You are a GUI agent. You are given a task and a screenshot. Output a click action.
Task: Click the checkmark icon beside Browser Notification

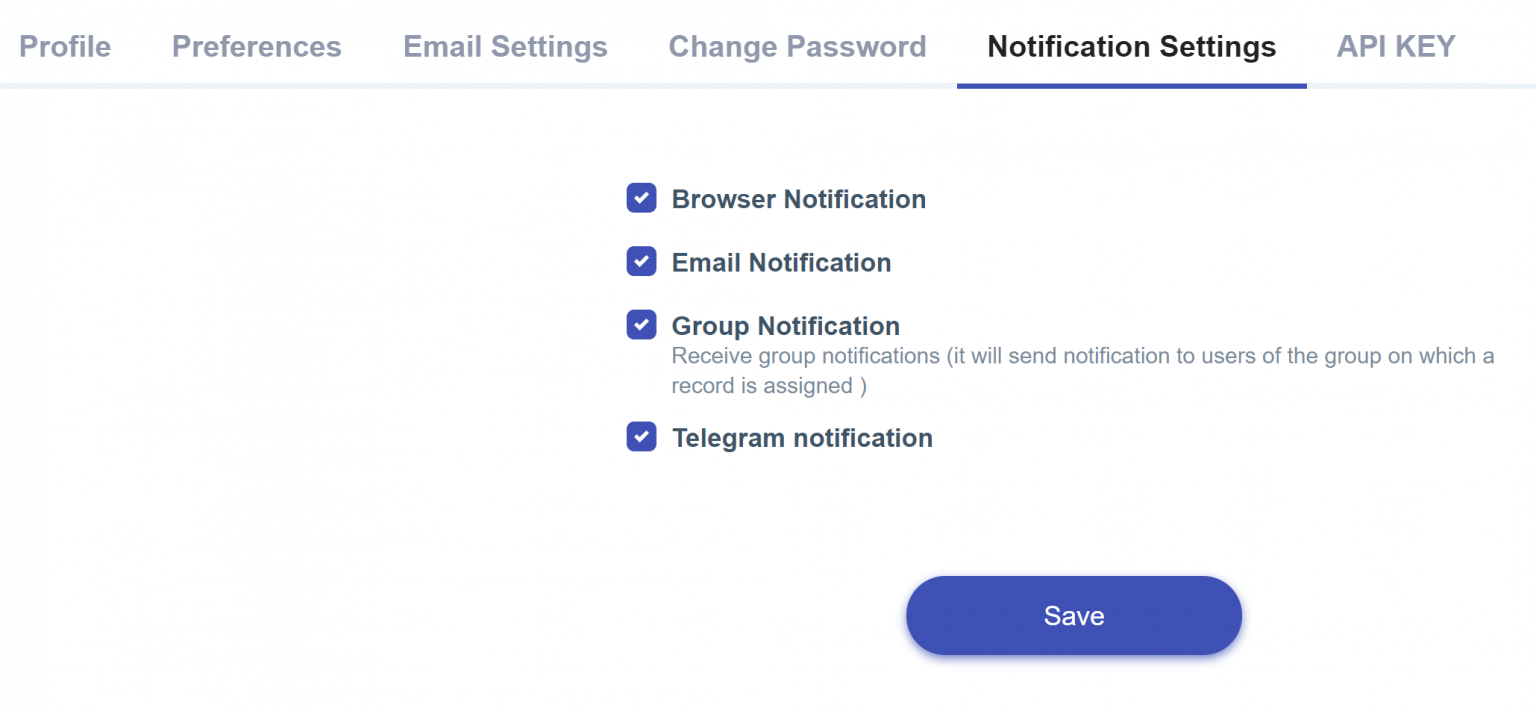pyautogui.click(x=641, y=198)
